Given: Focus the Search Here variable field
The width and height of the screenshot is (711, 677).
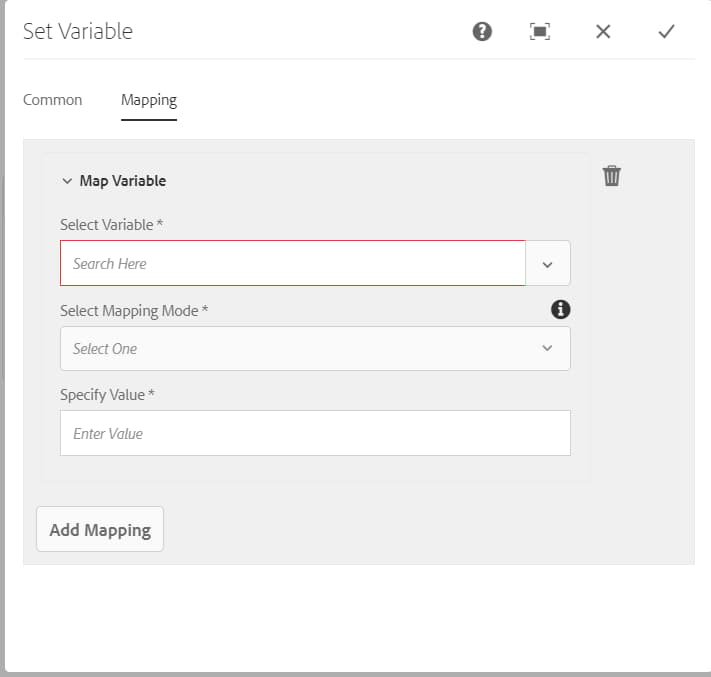Looking at the screenshot, I should 292,264.
